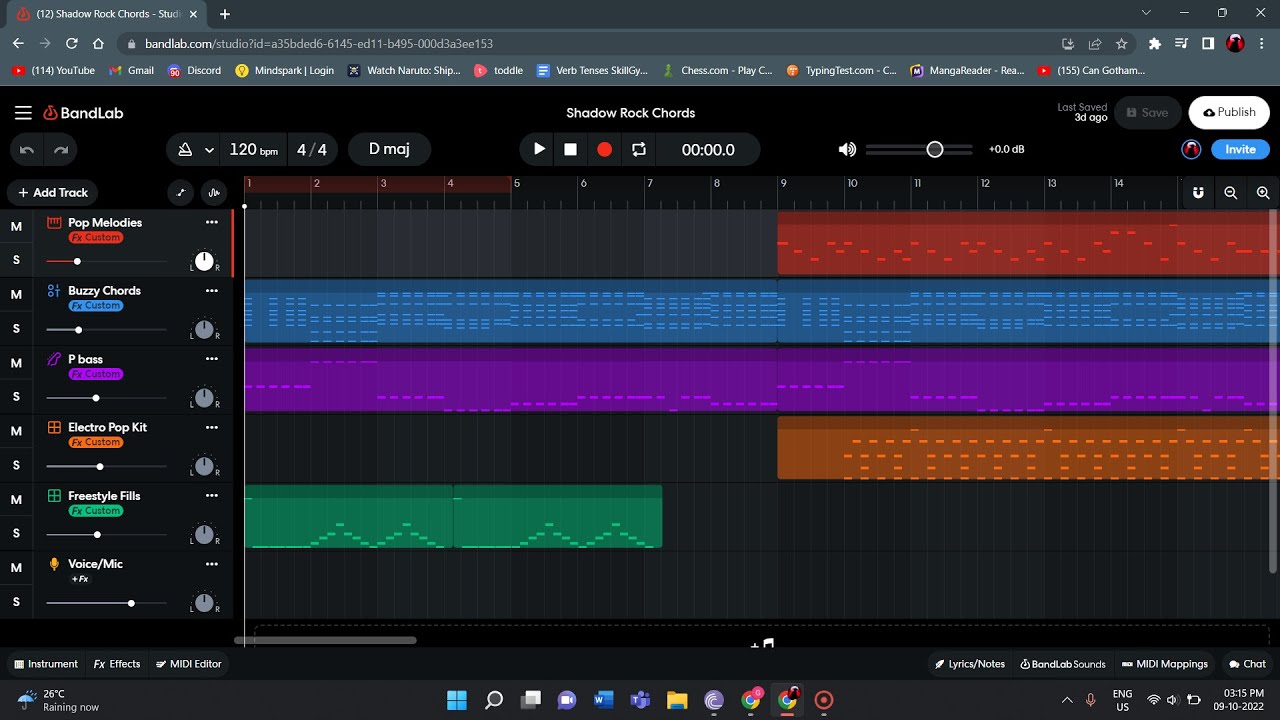Click the Publish button
Image resolution: width=1280 pixels, height=720 pixels.
coord(1229,113)
